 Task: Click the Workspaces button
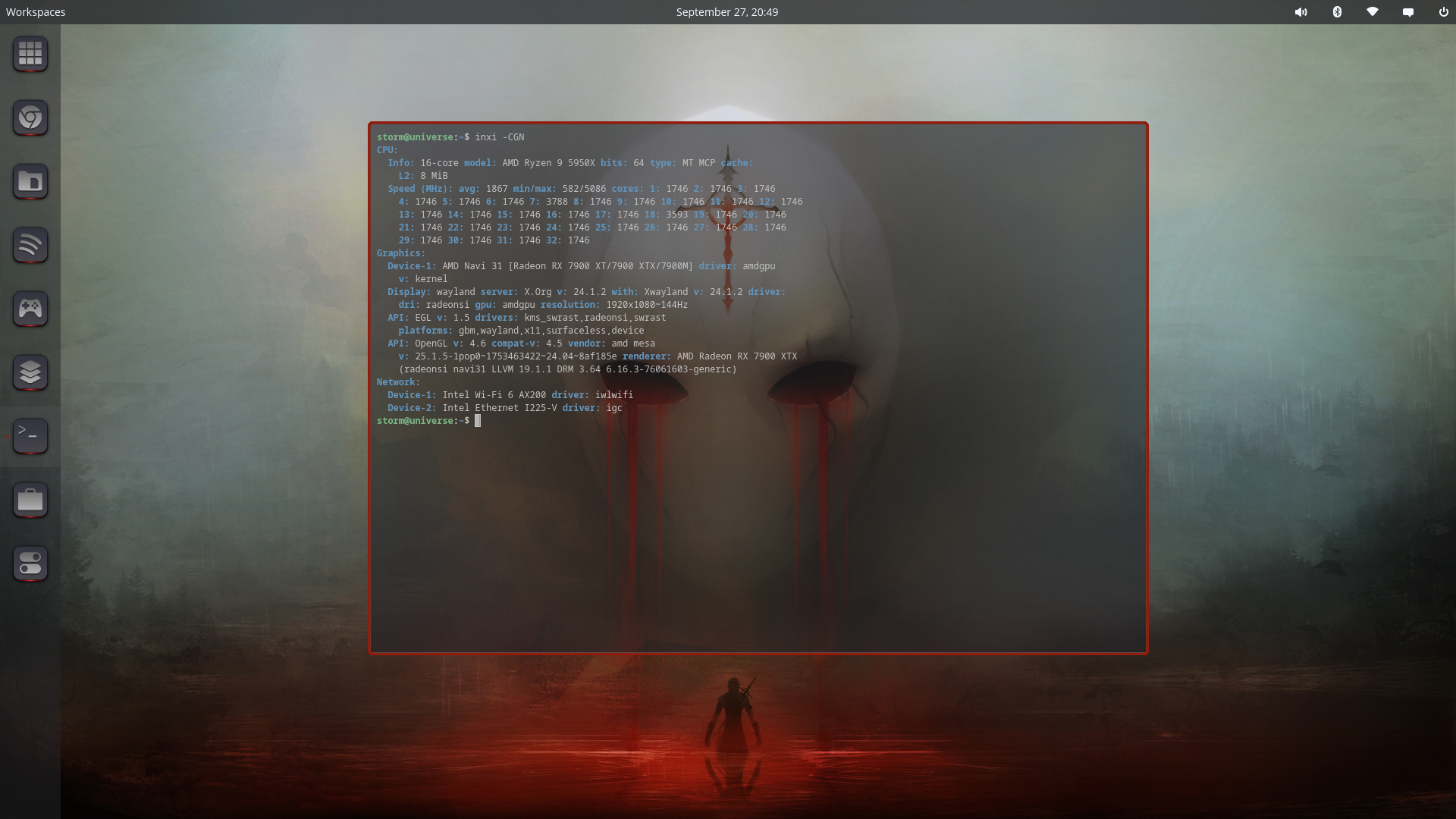[x=36, y=12]
